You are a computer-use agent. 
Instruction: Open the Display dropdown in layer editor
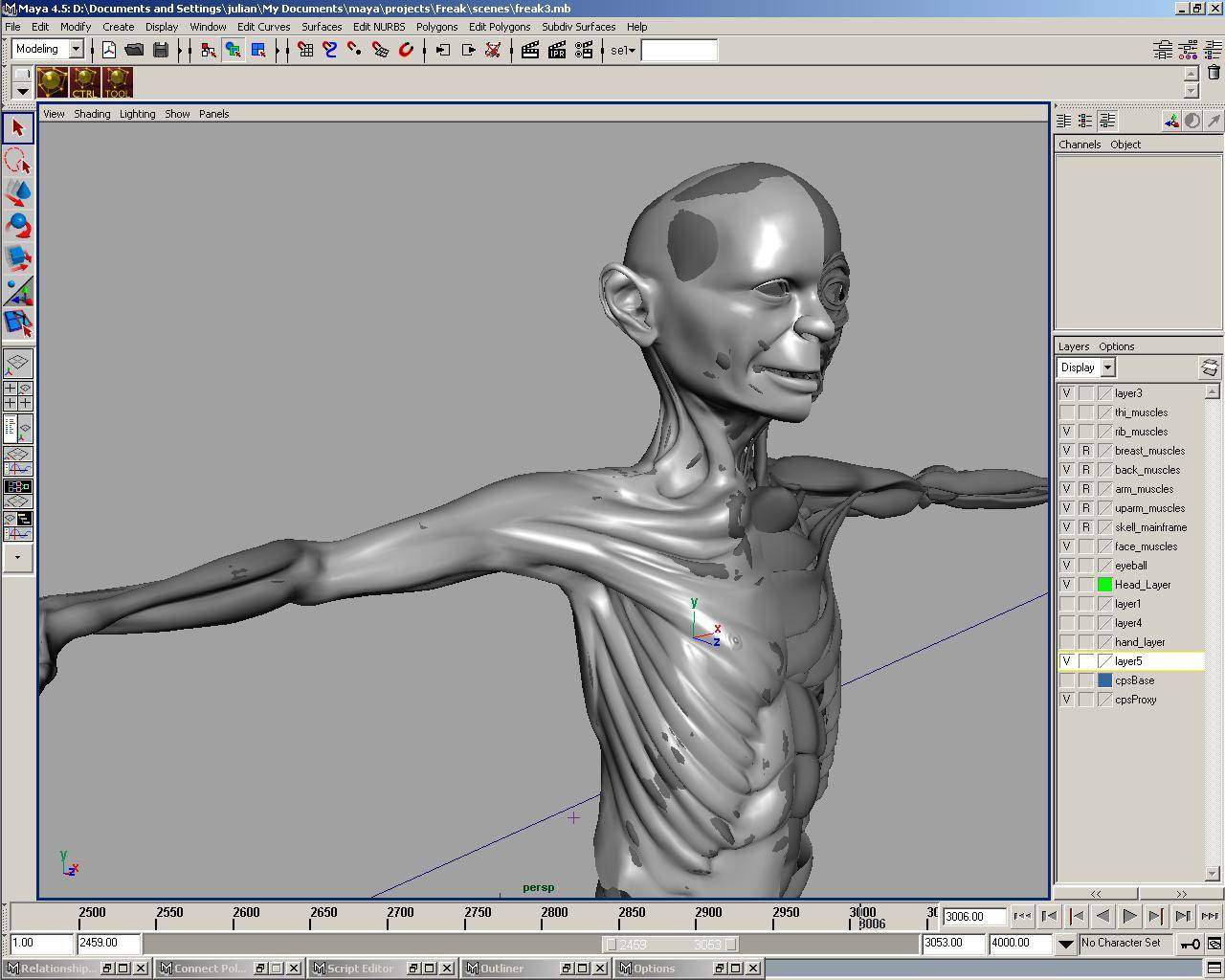tap(1107, 367)
